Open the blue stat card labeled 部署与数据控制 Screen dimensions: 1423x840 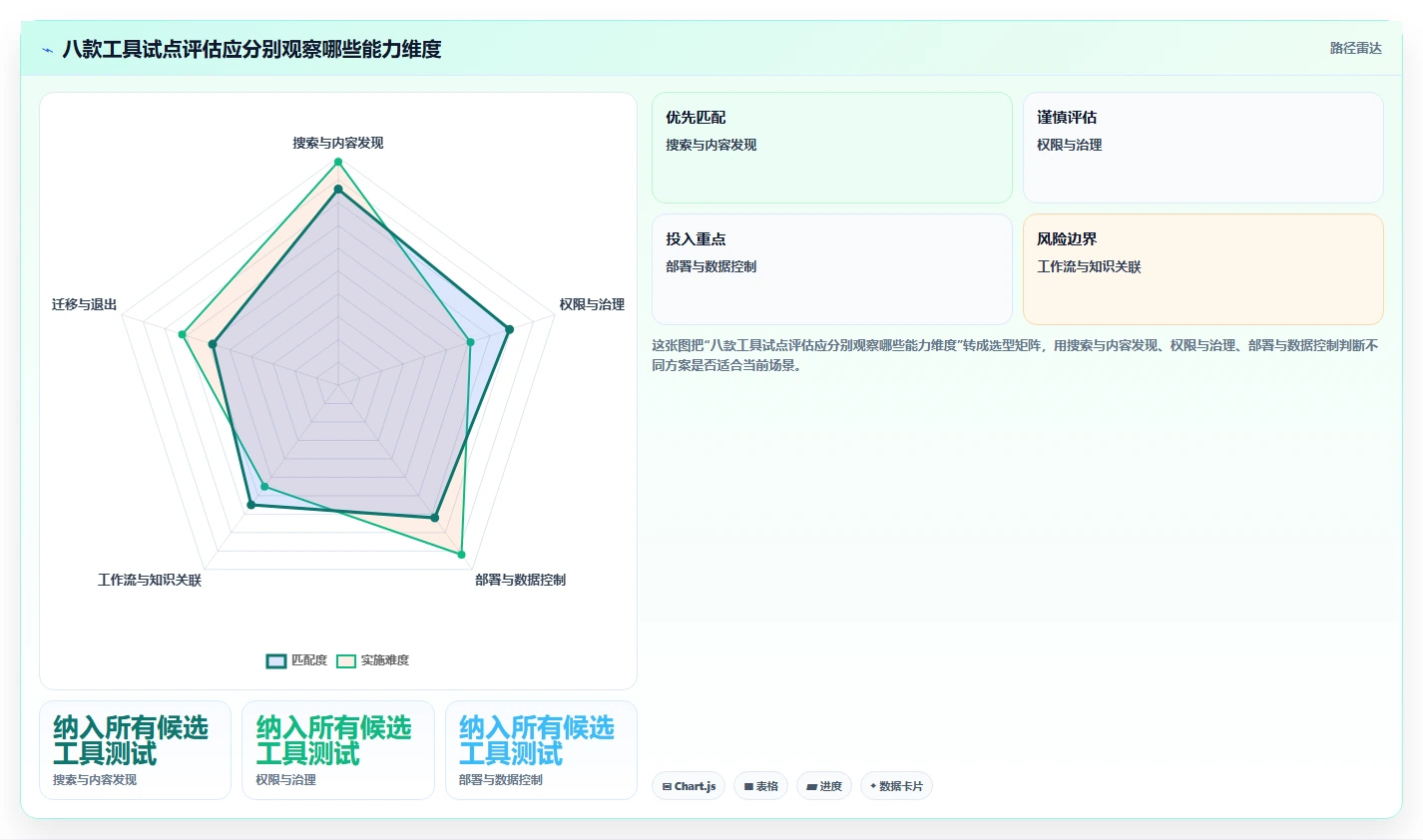pyautogui.click(x=541, y=750)
